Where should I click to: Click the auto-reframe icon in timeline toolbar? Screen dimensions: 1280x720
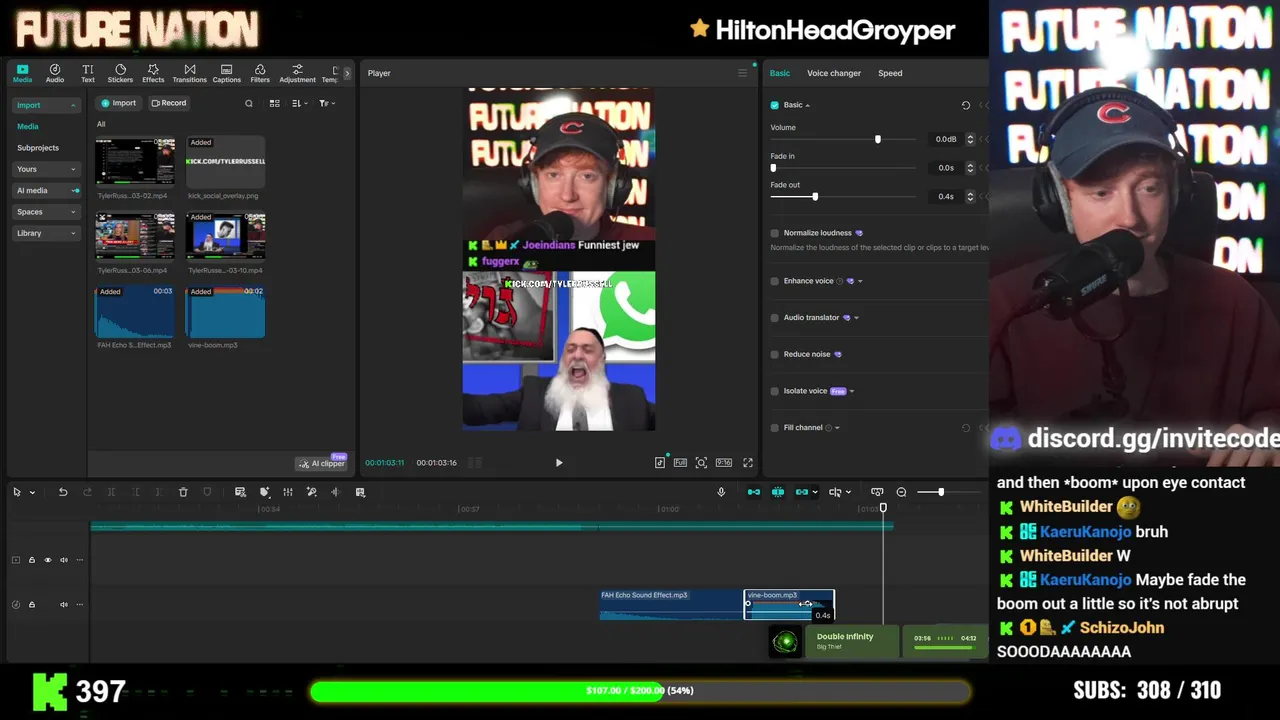(240, 492)
